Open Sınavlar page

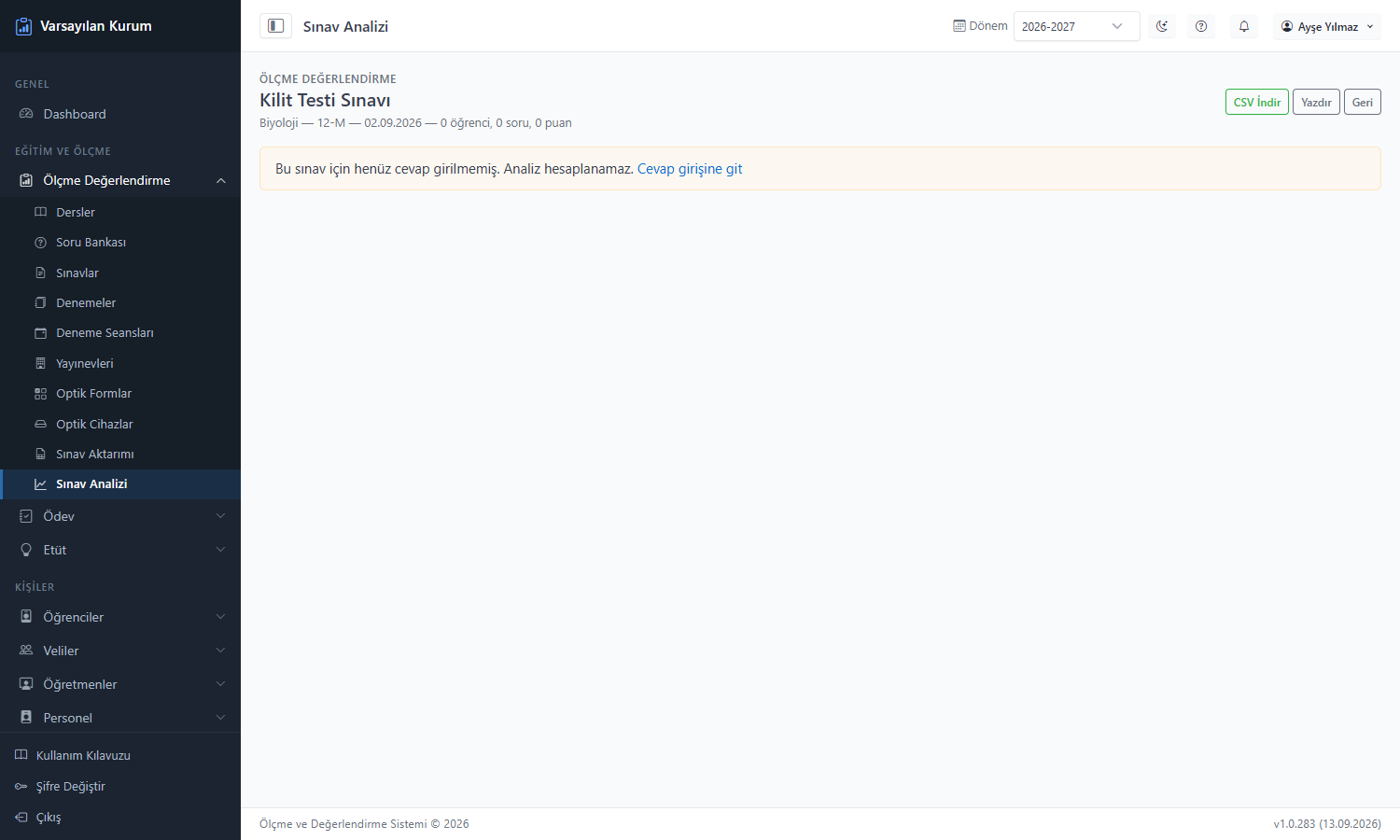coord(120,273)
